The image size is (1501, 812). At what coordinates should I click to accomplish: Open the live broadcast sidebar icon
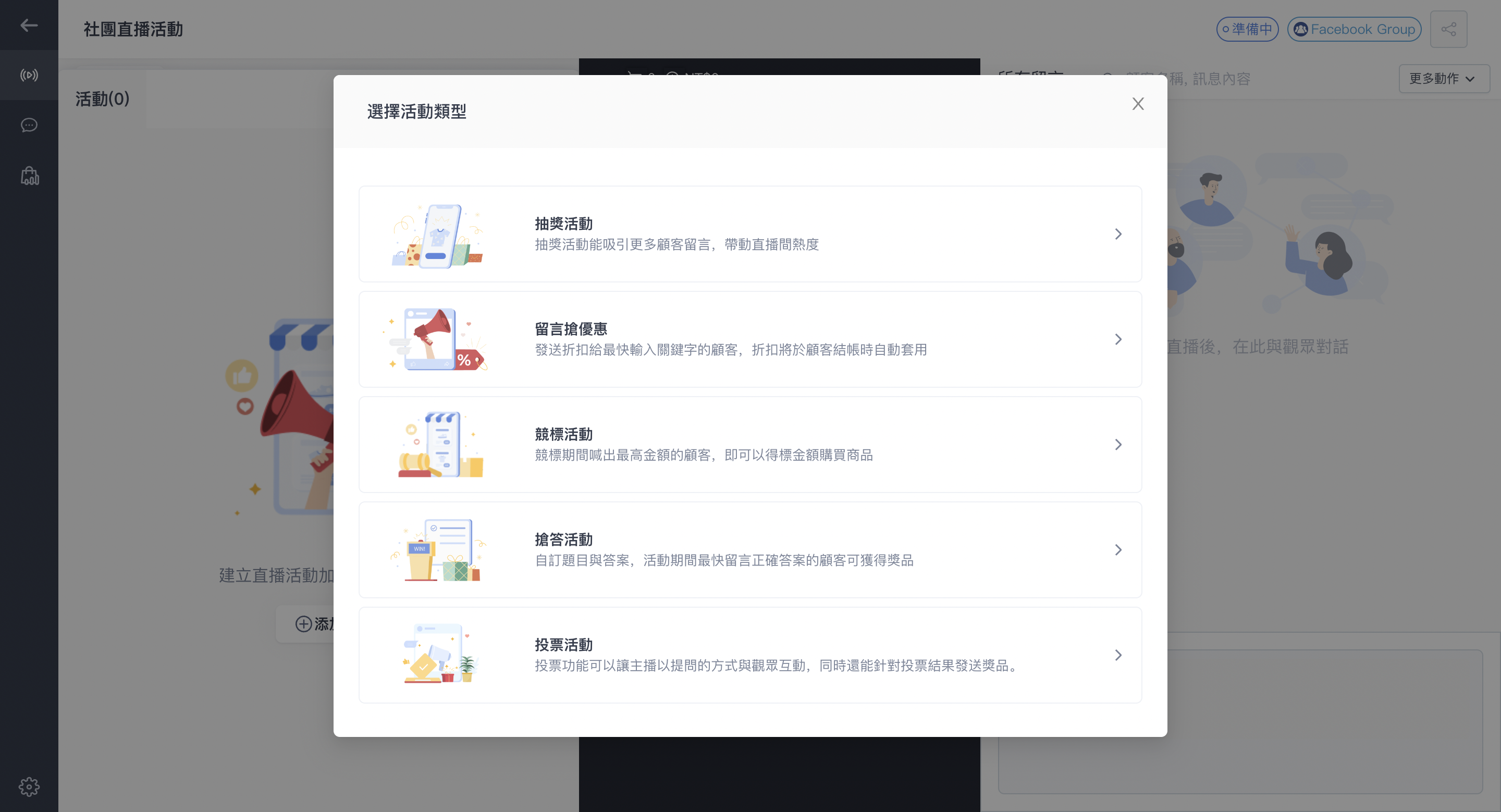point(29,75)
